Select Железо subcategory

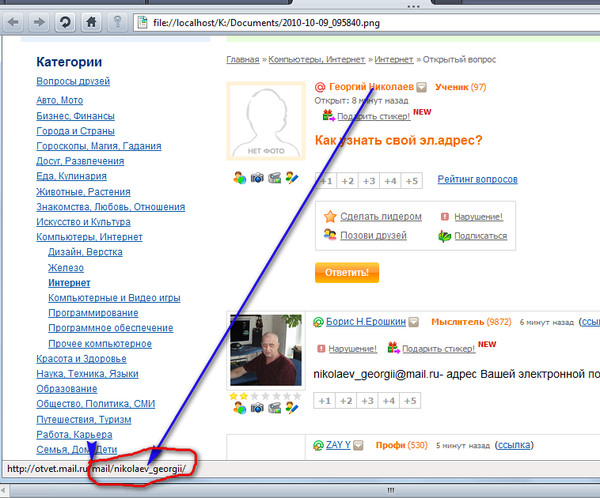(x=66, y=268)
